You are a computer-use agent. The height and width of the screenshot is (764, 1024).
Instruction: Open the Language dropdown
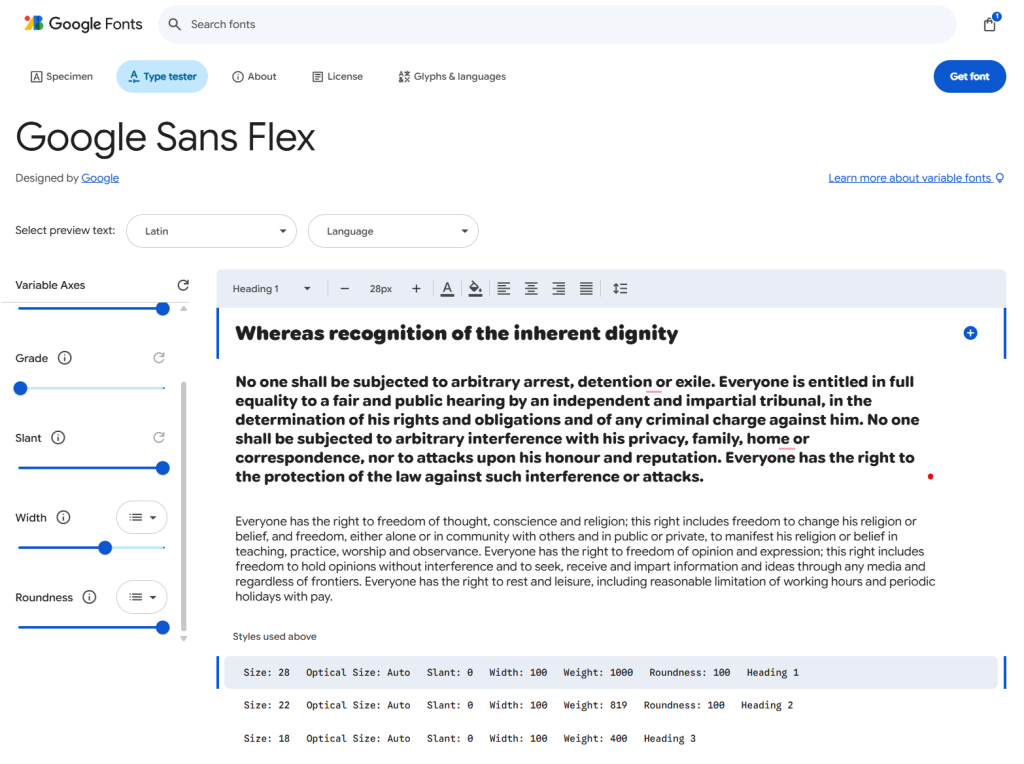tap(393, 231)
